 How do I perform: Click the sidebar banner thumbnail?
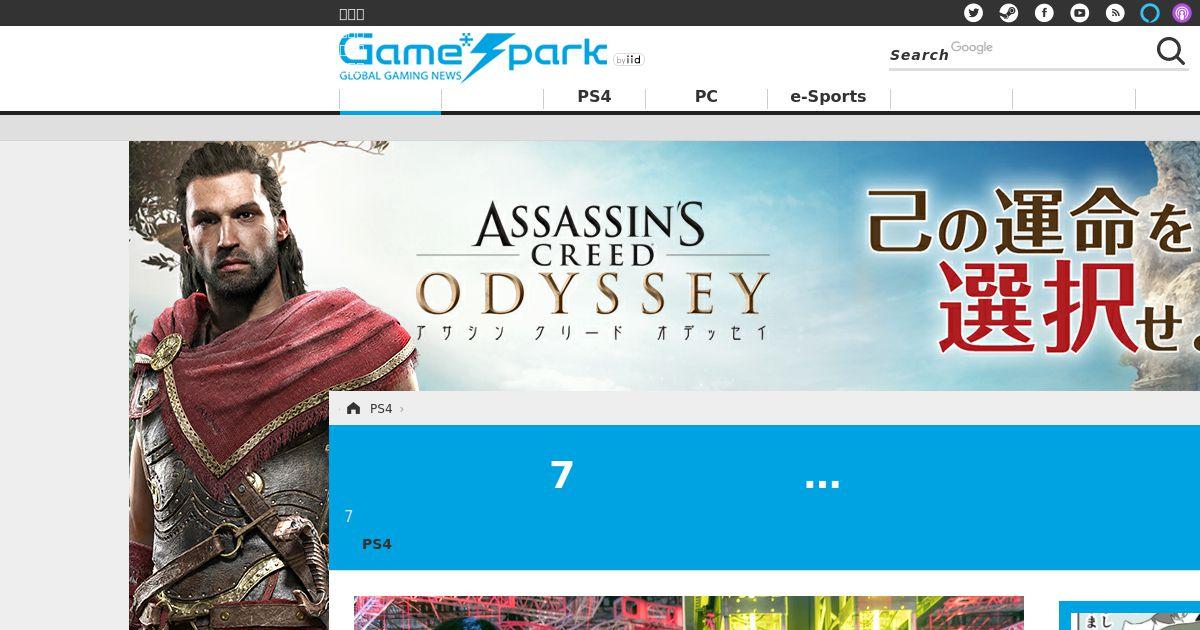coord(1129,616)
